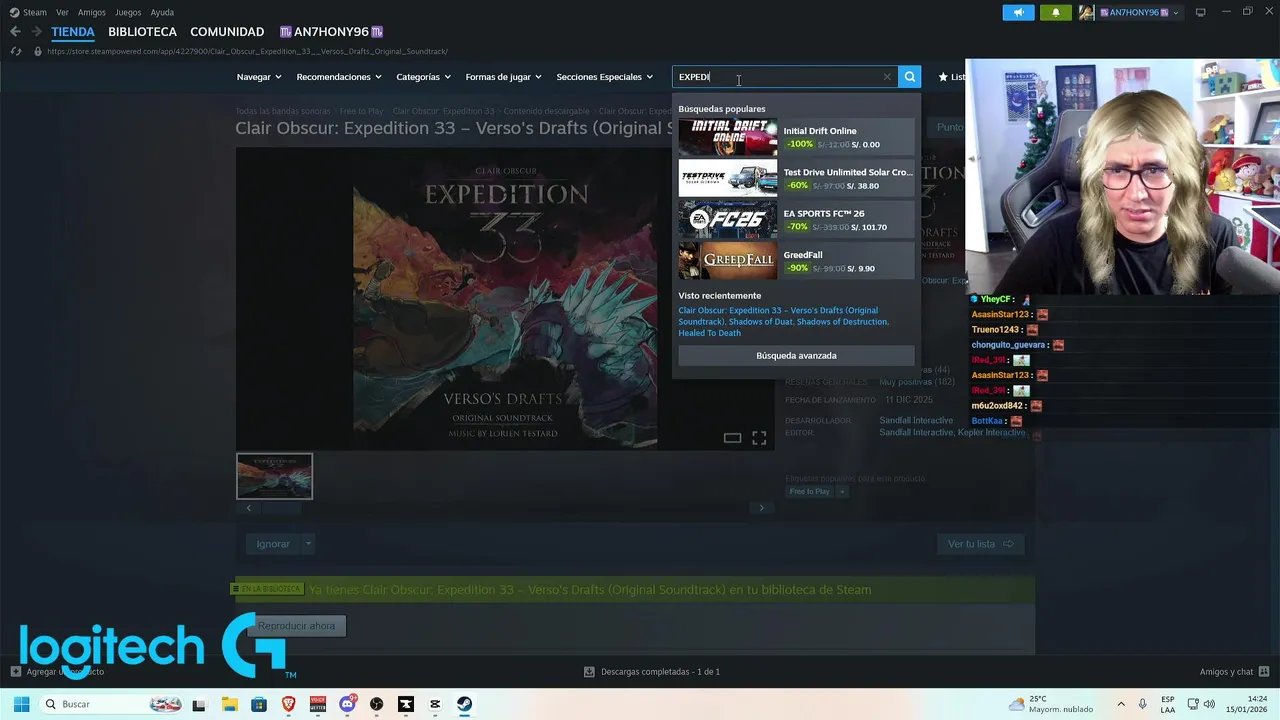Open recently viewed Healed To Death link

pyautogui.click(x=709, y=333)
